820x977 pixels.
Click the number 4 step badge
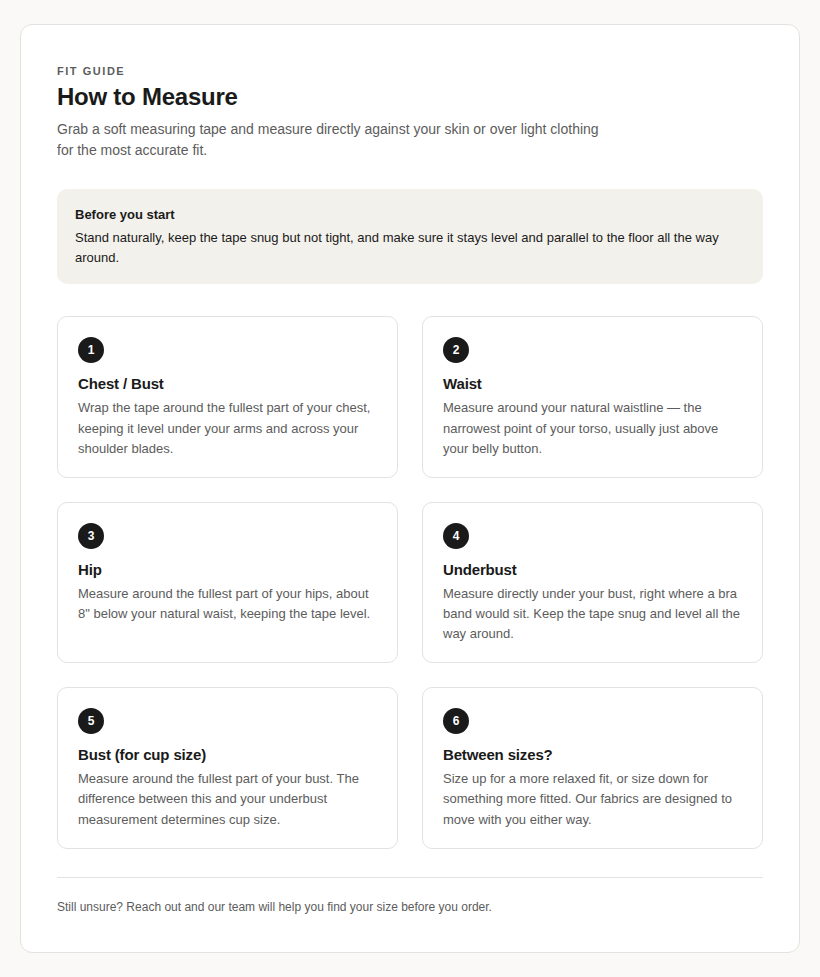point(456,536)
